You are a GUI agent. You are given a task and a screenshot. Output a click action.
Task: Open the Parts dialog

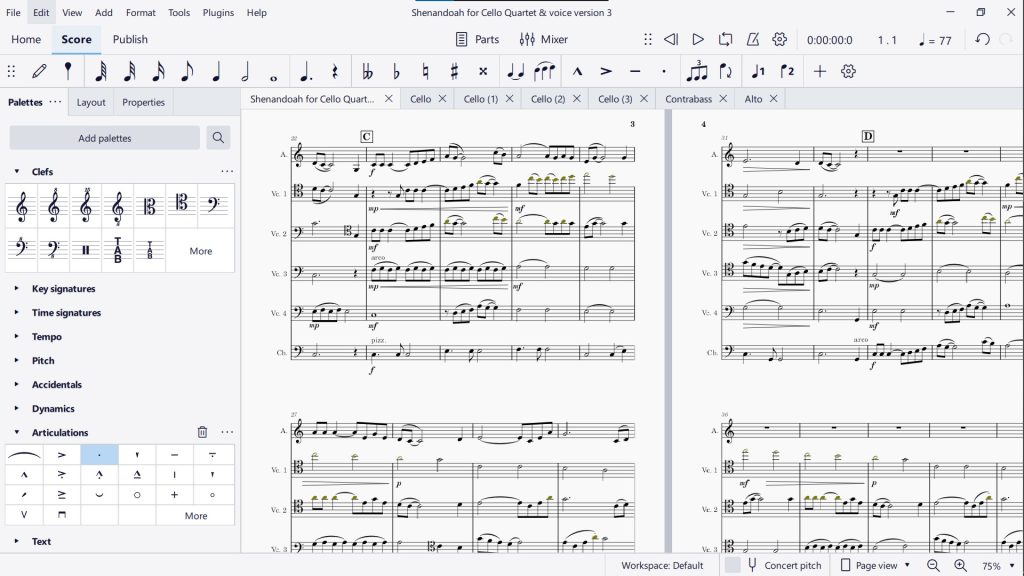click(x=477, y=40)
